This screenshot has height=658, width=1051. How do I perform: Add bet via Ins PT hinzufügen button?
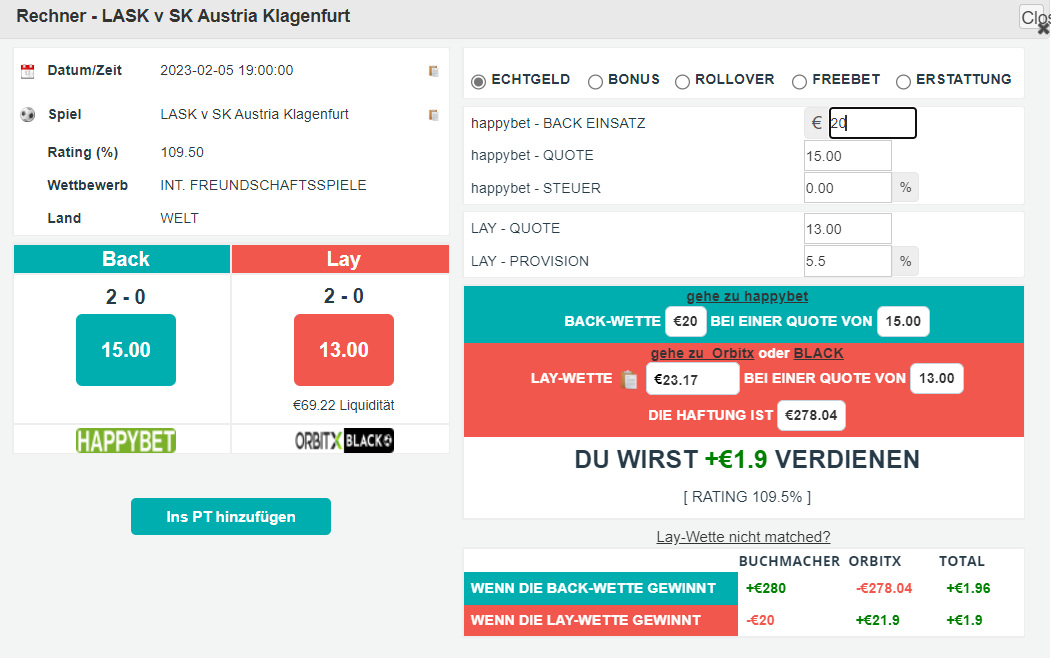231,517
